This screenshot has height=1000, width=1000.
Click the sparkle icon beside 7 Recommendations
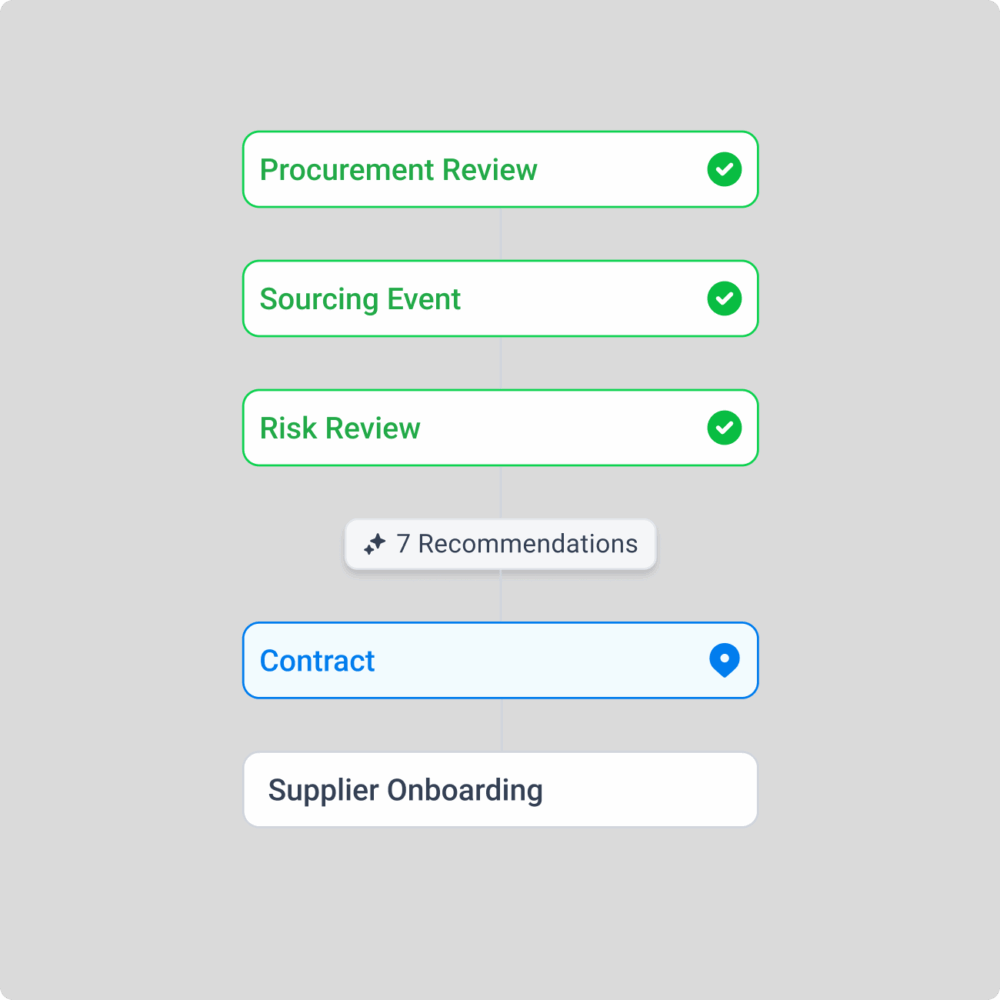point(374,545)
